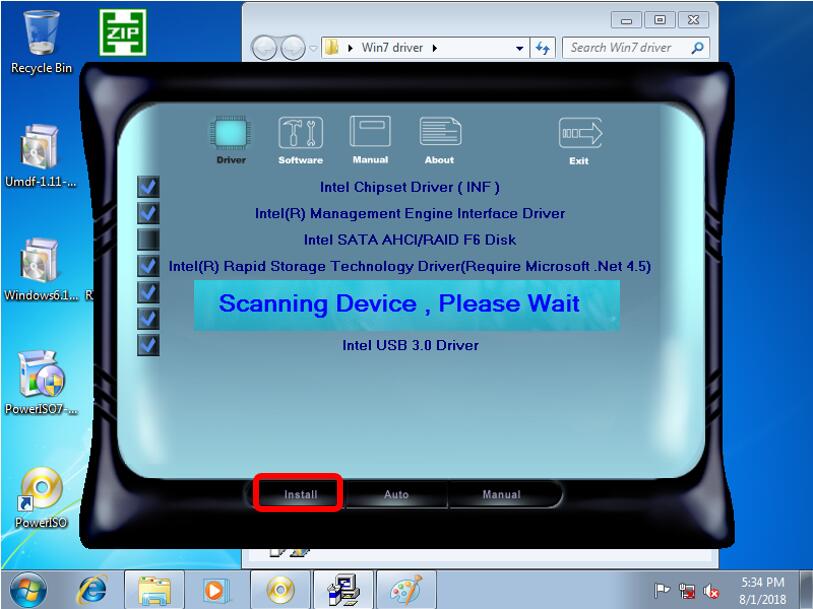Click the bottom Manual button
813x609 pixels.
click(501, 494)
